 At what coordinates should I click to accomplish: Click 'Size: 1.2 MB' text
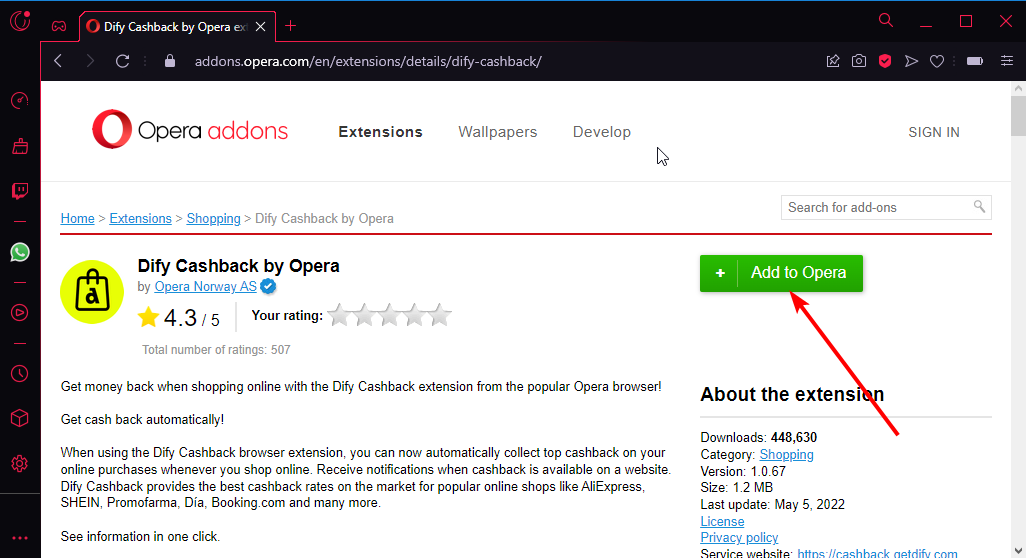coord(736,487)
